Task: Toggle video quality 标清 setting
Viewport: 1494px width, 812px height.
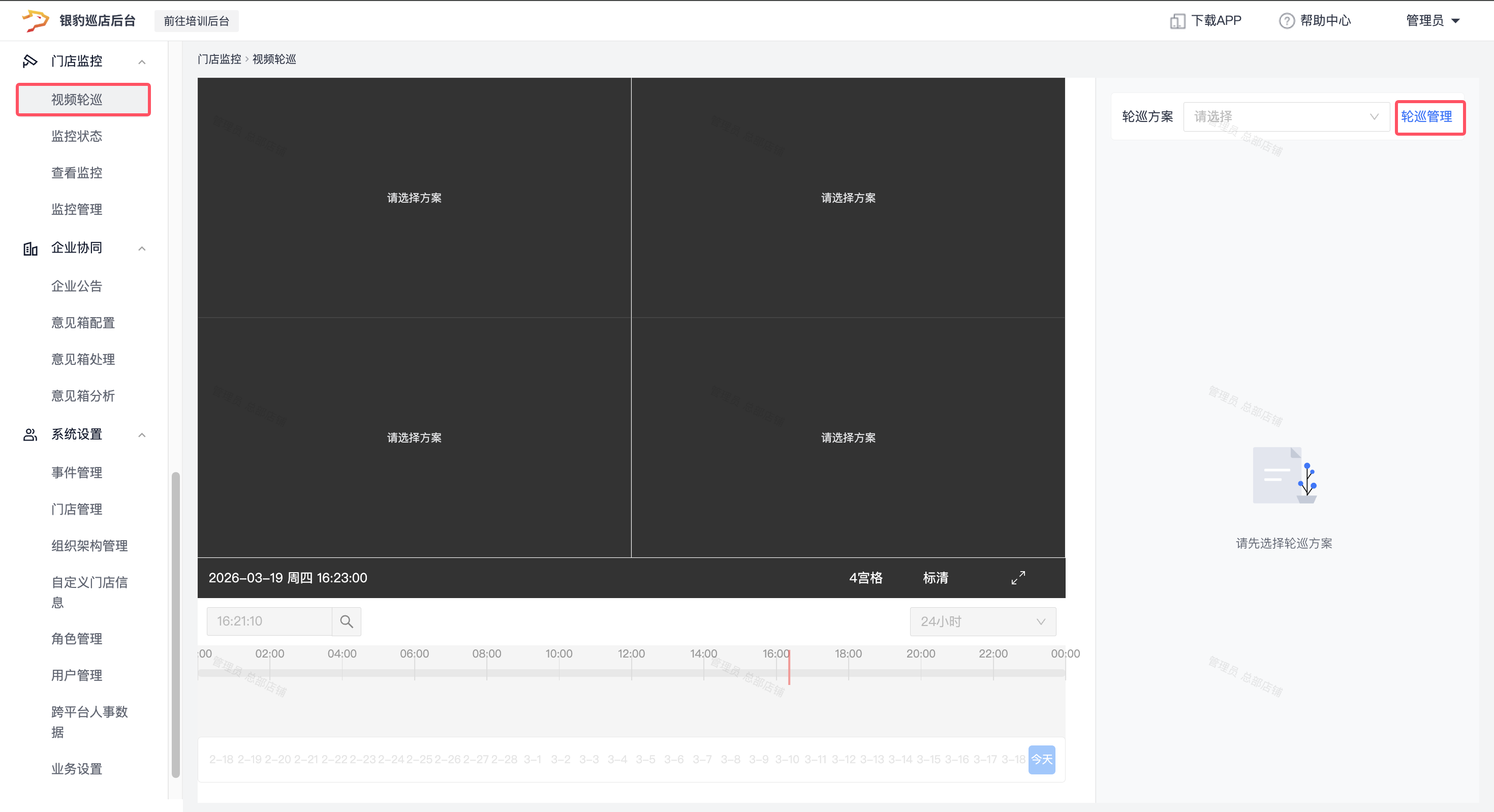Action: [935, 578]
